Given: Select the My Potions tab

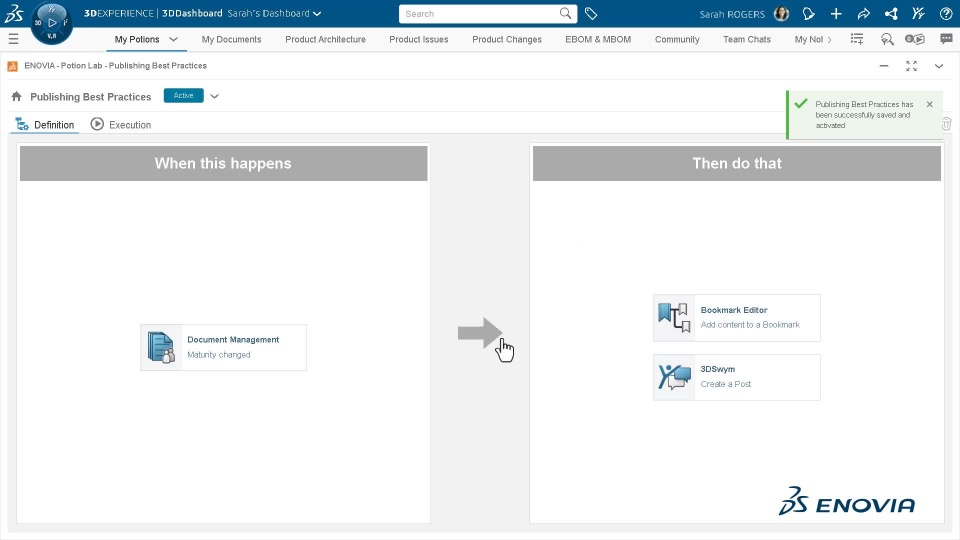Looking at the screenshot, I should tap(137, 39).
